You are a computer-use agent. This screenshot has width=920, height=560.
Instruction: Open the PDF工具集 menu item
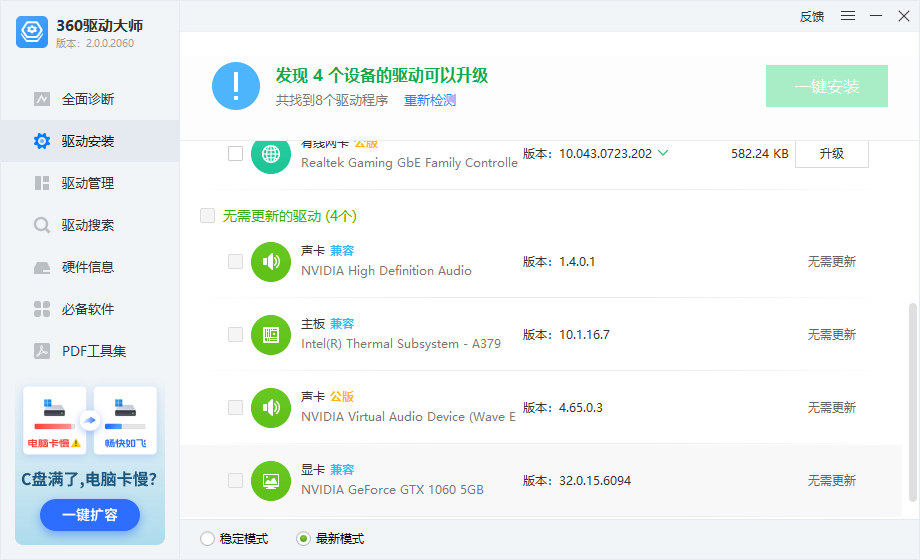90,351
